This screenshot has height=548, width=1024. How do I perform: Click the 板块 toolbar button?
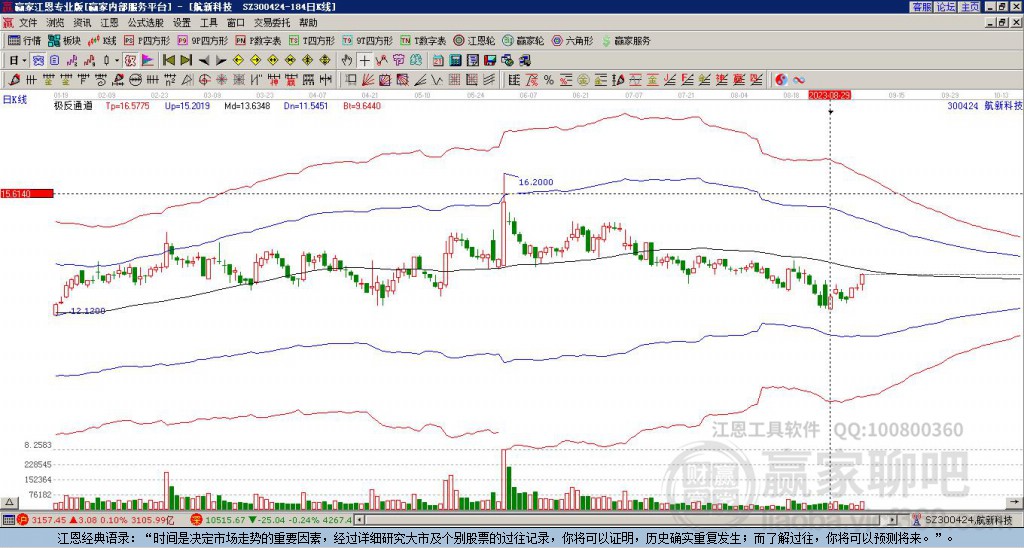[x=64, y=41]
